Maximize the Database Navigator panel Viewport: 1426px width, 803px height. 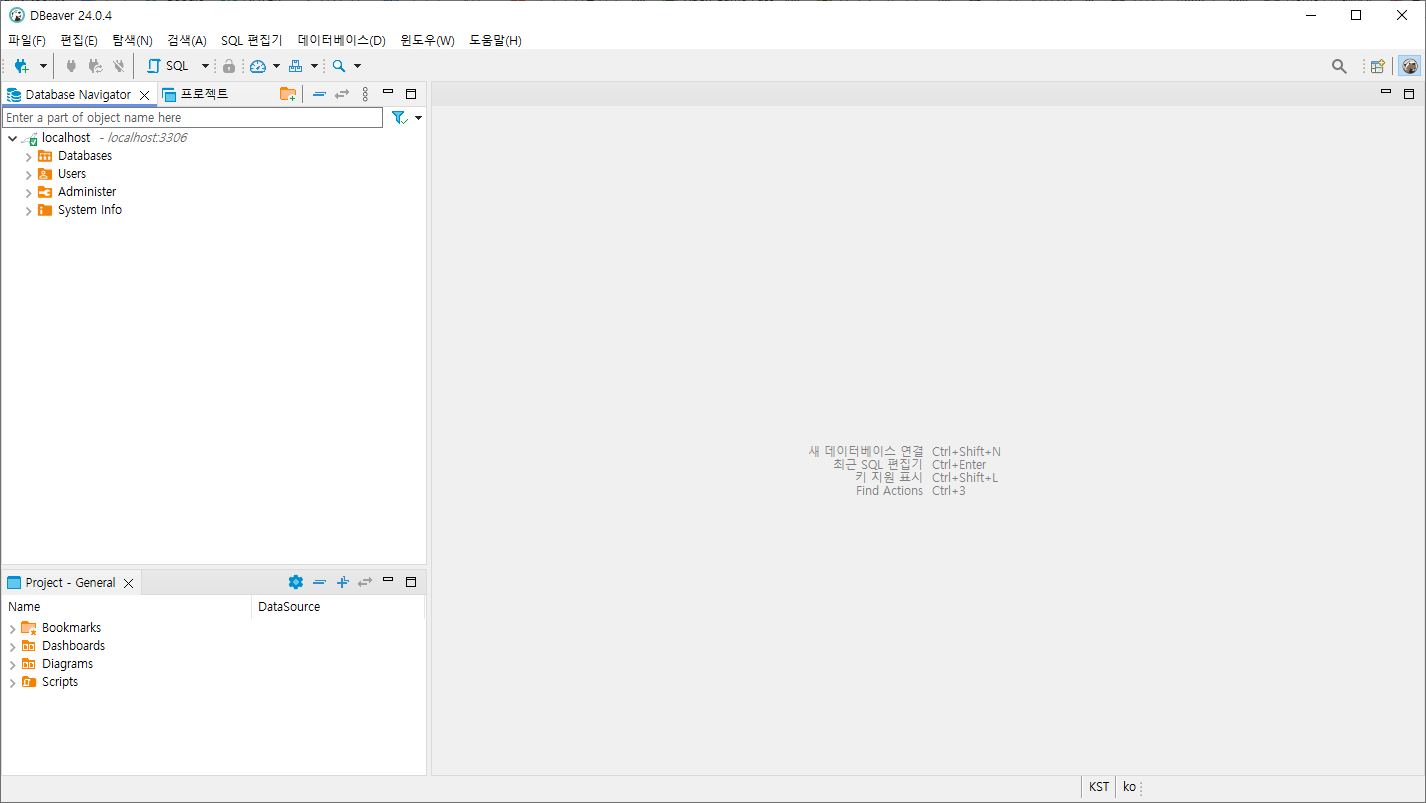click(x=411, y=94)
